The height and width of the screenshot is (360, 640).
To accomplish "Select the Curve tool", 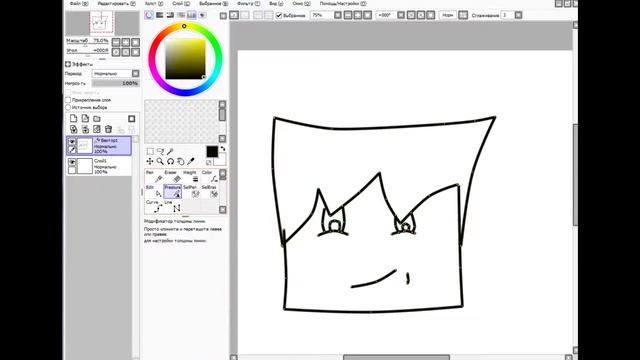I will coord(154,206).
